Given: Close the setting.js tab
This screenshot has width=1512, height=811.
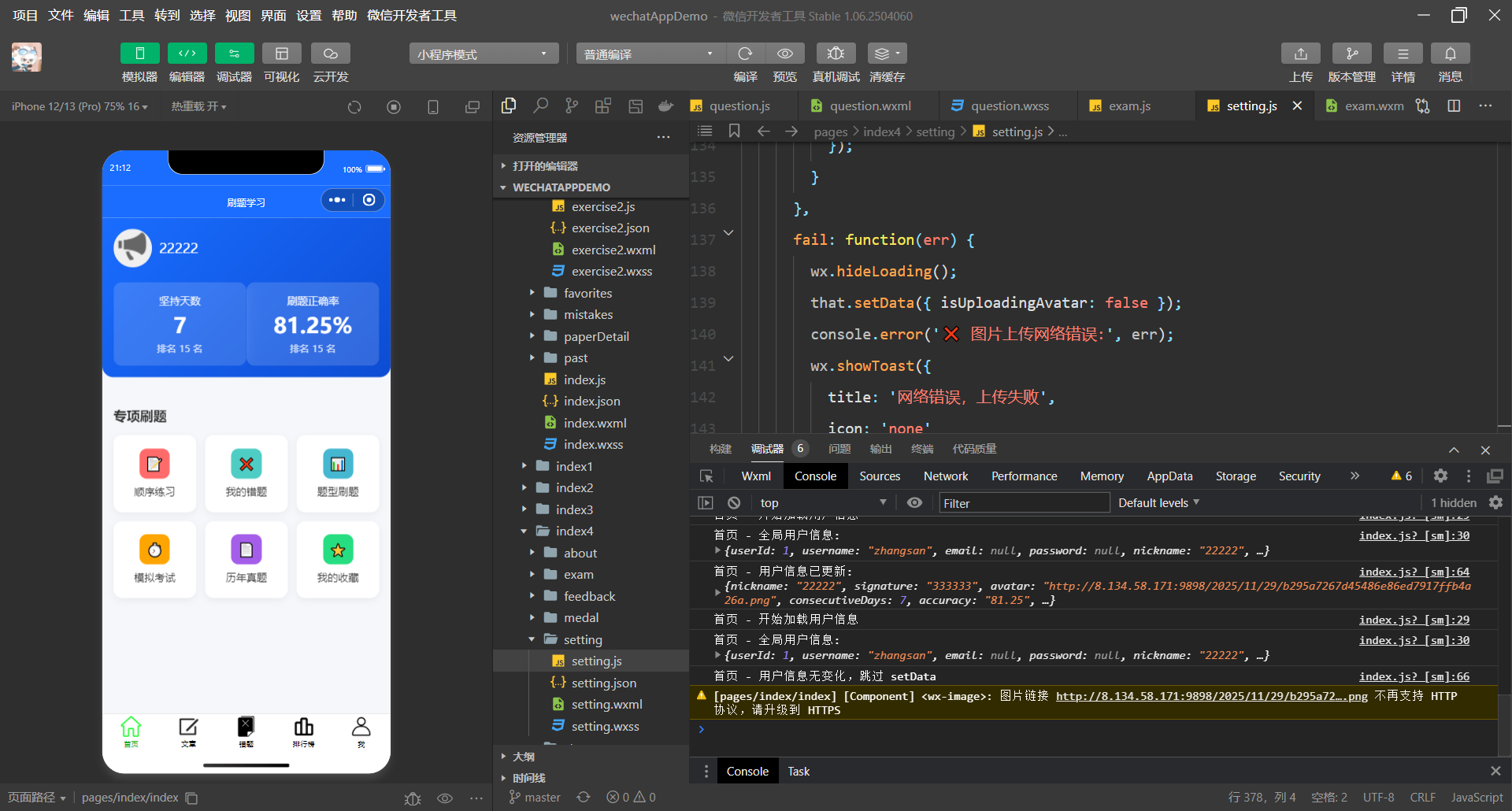Looking at the screenshot, I should [1297, 106].
